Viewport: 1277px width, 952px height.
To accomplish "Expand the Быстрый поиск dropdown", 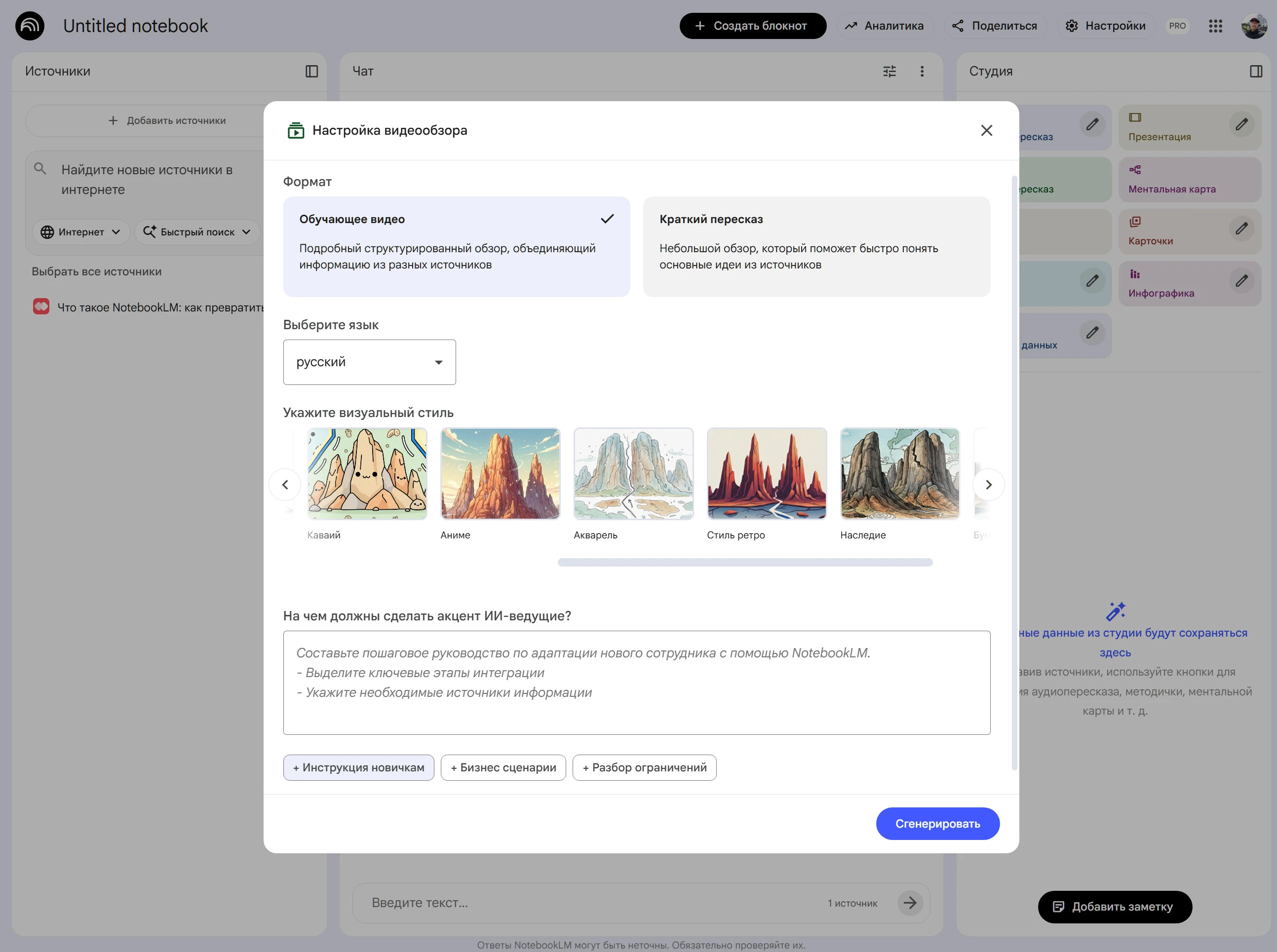I will pyautogui.click(x=197, y=231).
